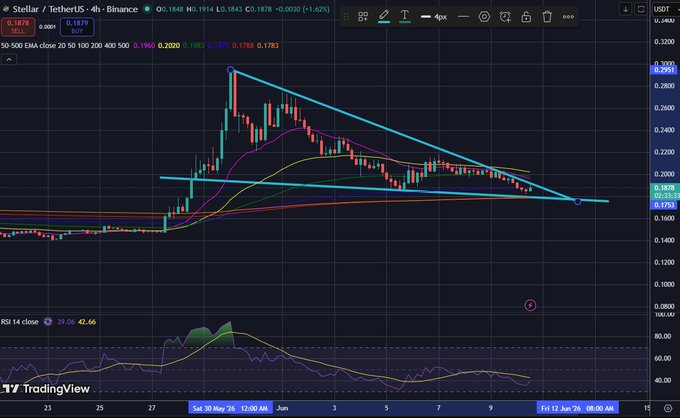
Task: Change text color with T icon
Action: tap(405, 16)
